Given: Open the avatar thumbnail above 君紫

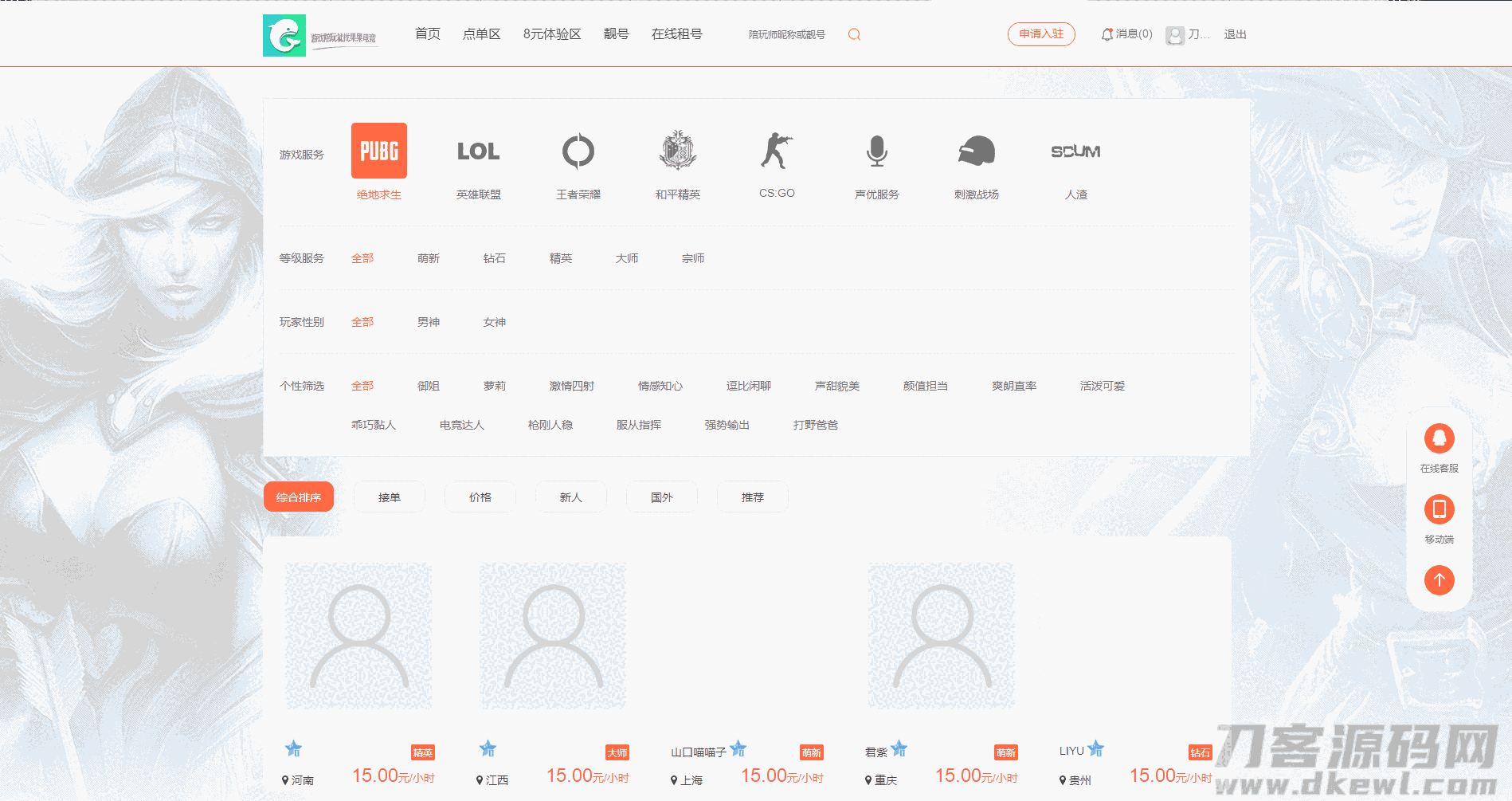Looking at the screenshot, I should (942, 636).
